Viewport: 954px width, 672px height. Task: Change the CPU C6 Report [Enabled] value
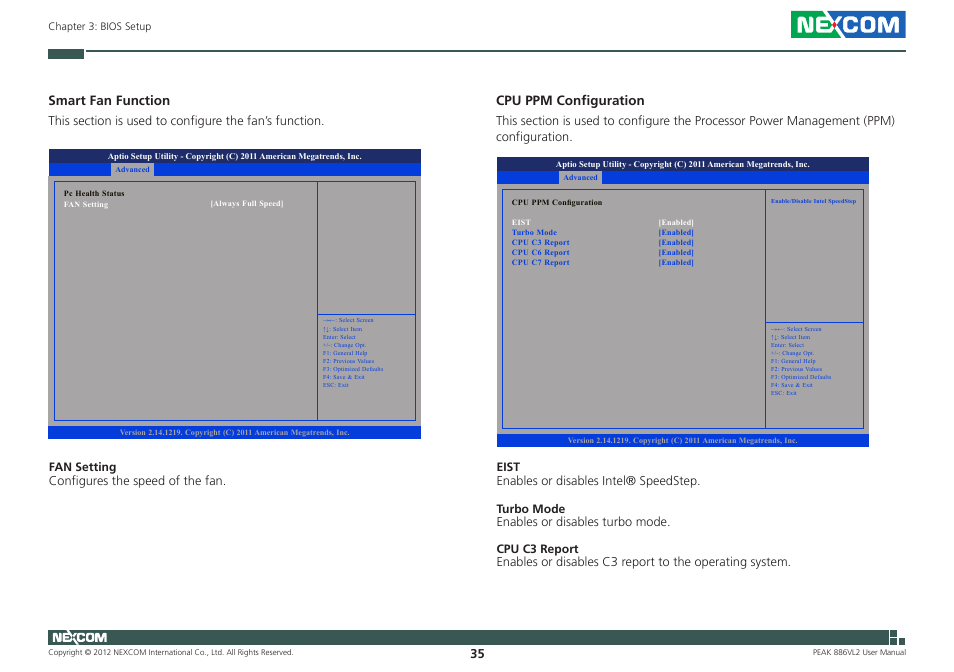(x=676, y=252)
